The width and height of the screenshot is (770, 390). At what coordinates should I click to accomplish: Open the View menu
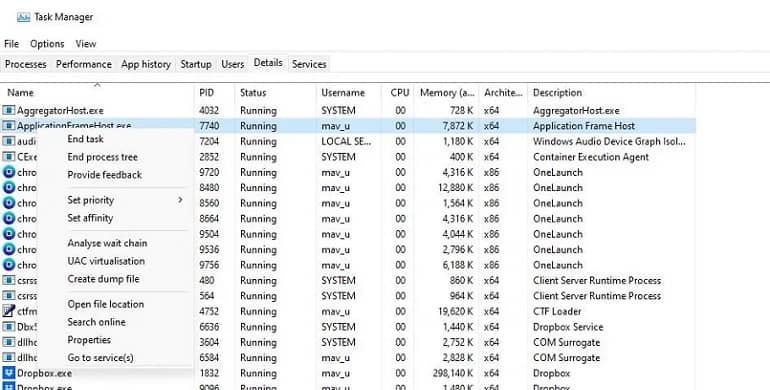tap(85, 44)
